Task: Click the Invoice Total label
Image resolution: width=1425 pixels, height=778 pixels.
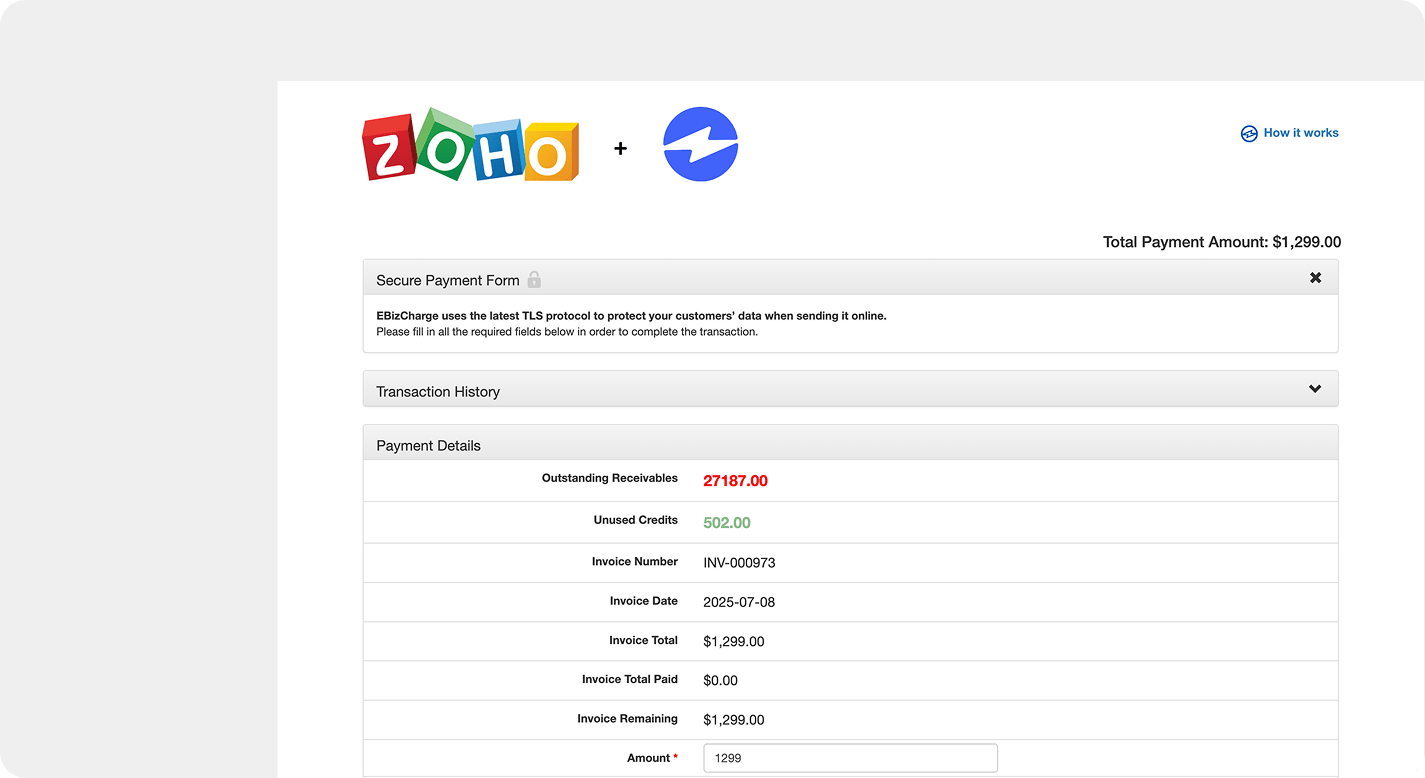Action: [644, 640]
